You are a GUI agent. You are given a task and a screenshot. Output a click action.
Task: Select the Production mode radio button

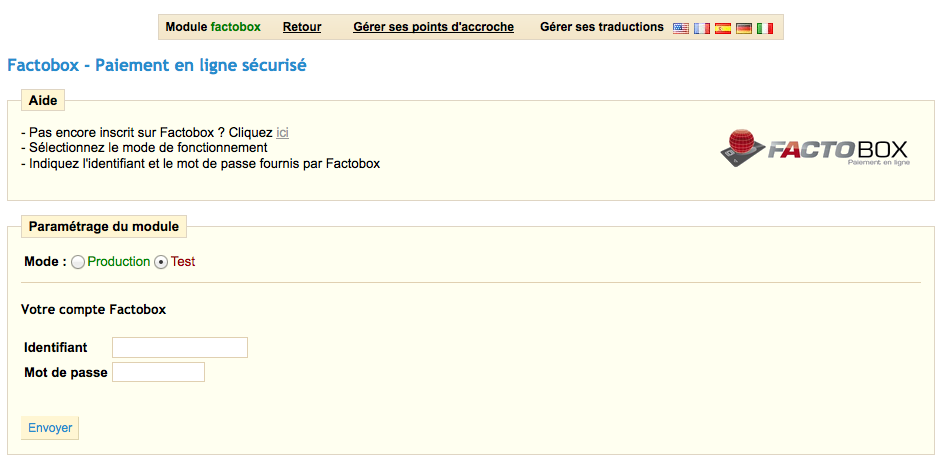(x=78, y=262)
